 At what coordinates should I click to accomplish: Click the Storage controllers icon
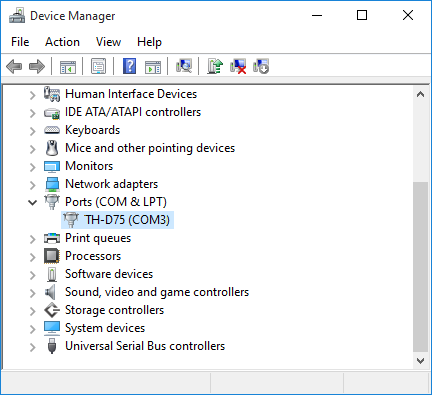pos(52,310)
